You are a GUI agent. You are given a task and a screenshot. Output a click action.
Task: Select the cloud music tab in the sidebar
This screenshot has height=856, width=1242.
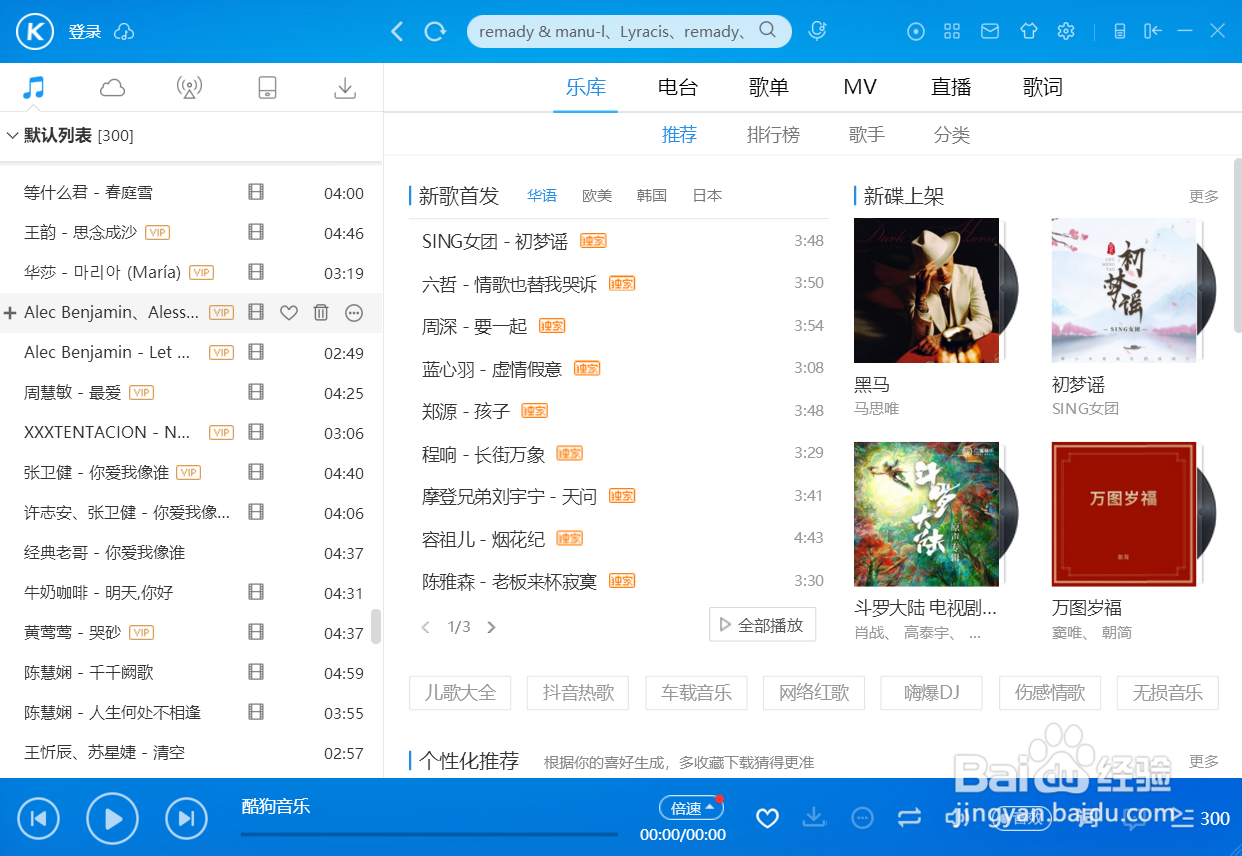click(x=113, y=88)
